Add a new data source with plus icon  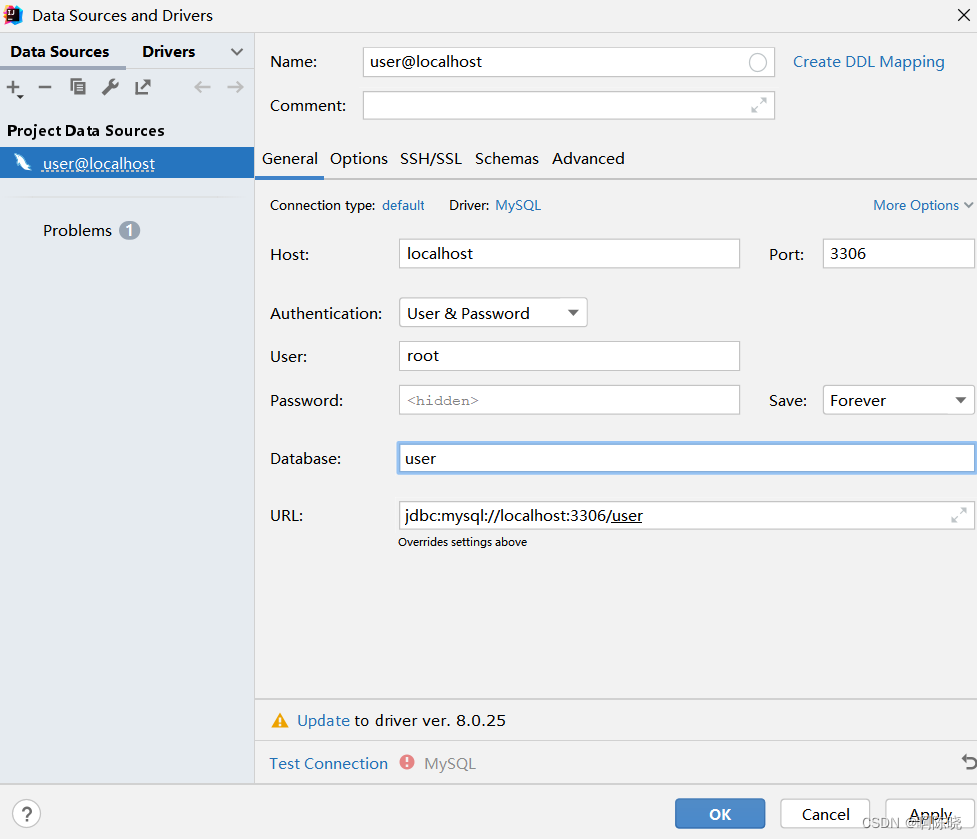coord(14,88)
